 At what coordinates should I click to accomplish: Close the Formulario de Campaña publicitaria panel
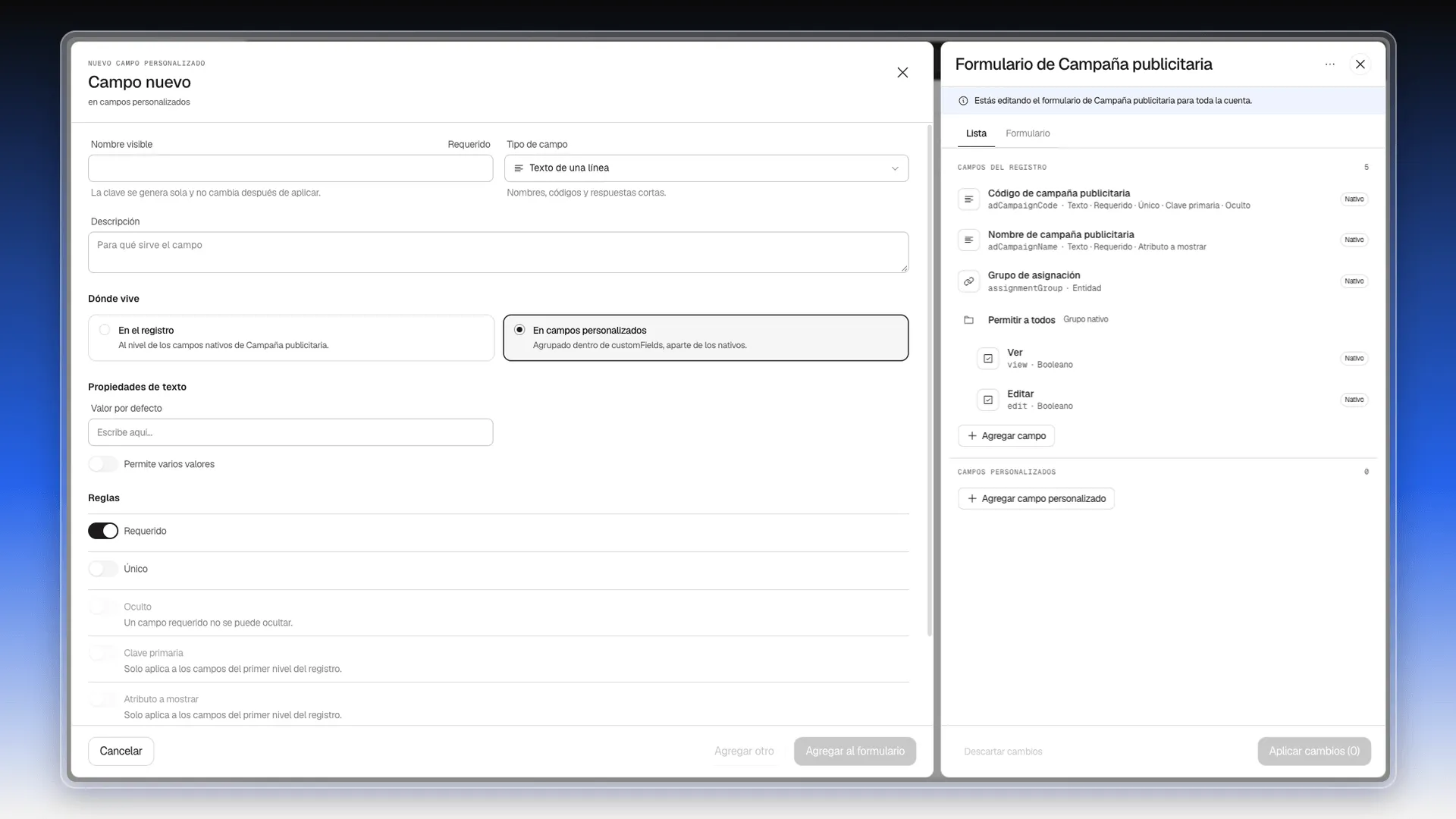pyautogui.click(x=1360, y=64)
